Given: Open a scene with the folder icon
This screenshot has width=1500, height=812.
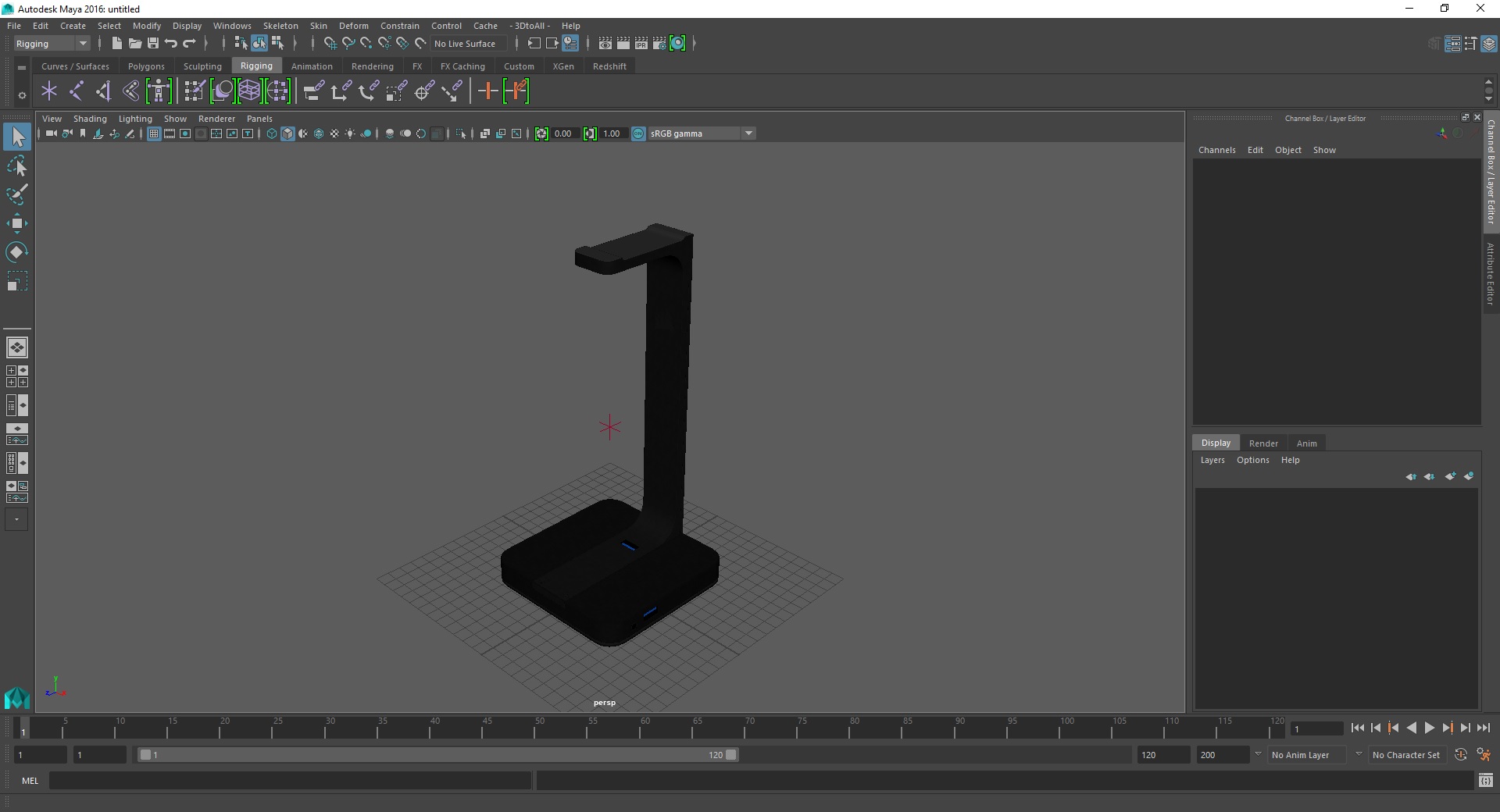Looking at the screenshot, I should tap(135, 44).
